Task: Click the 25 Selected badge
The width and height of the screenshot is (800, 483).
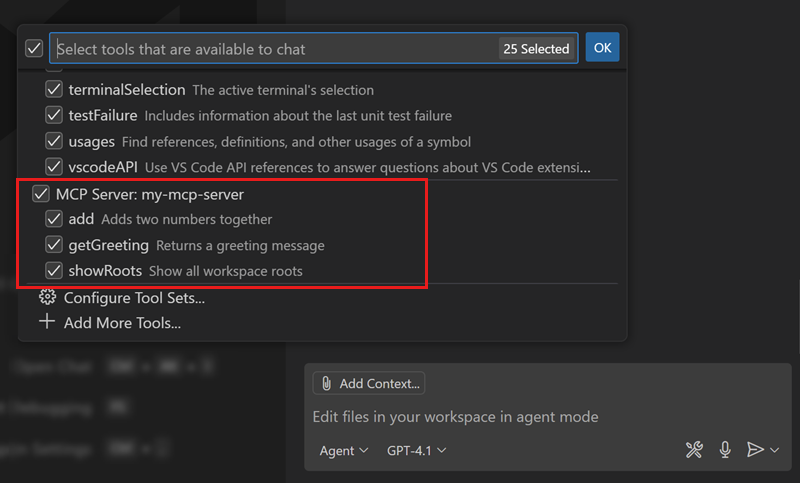Action: pyautogui.click(x=536, y=48)
